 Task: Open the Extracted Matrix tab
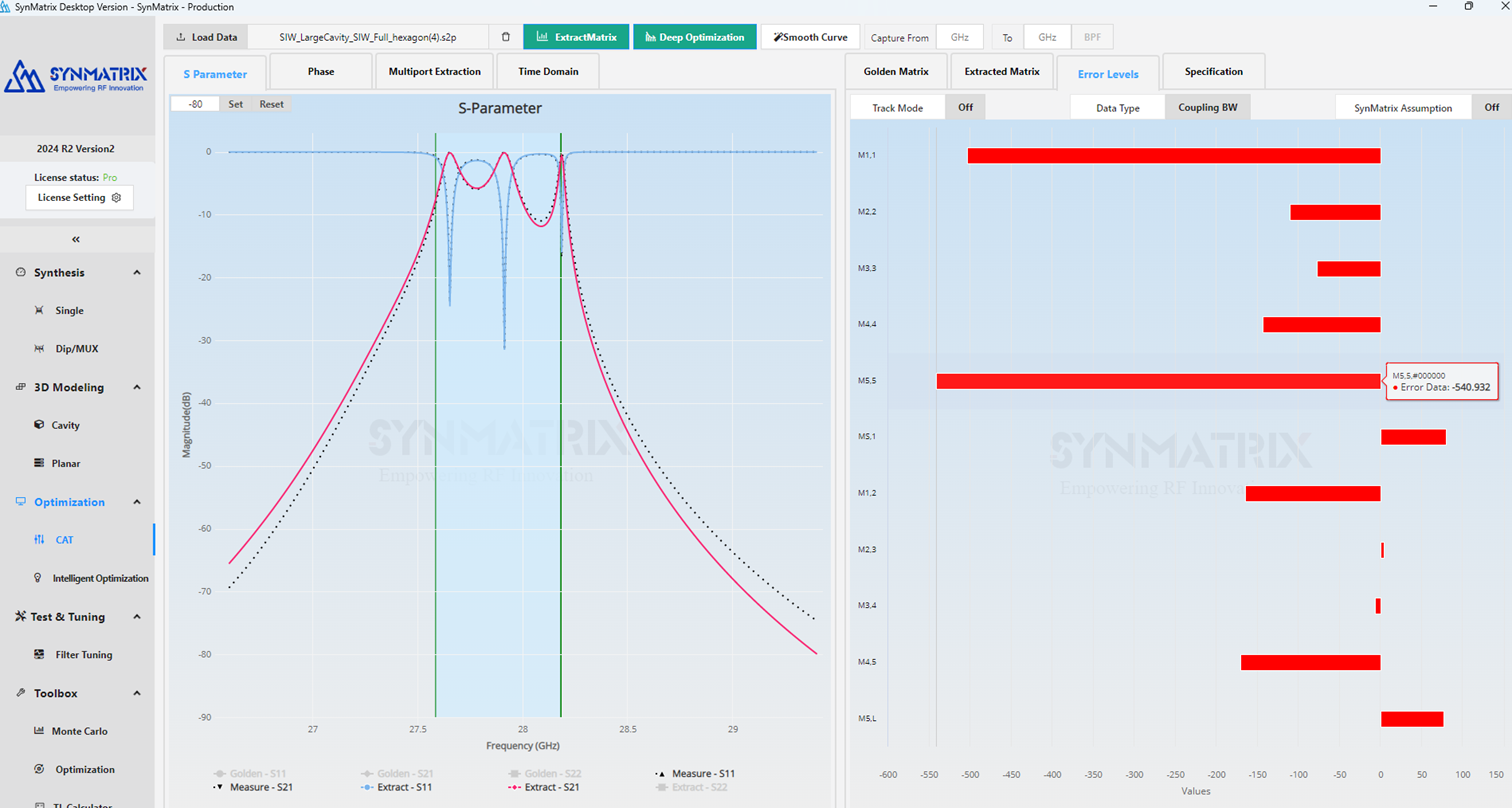[x=1002, y=72]
